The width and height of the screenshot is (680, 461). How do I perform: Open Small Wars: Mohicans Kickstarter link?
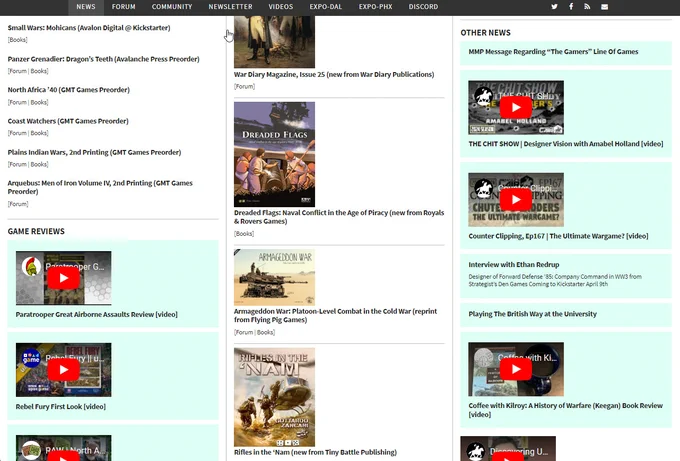tap(89, 28)
